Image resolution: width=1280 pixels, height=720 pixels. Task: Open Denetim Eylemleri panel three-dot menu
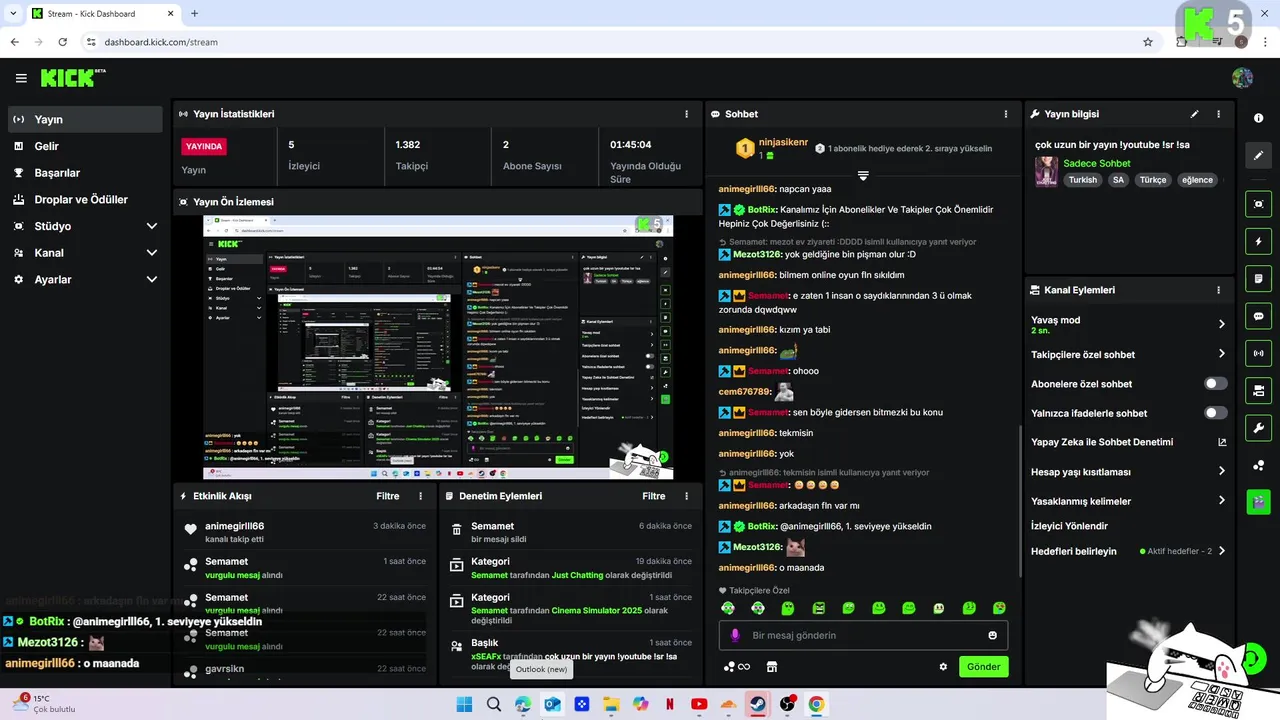pos(686,496)
